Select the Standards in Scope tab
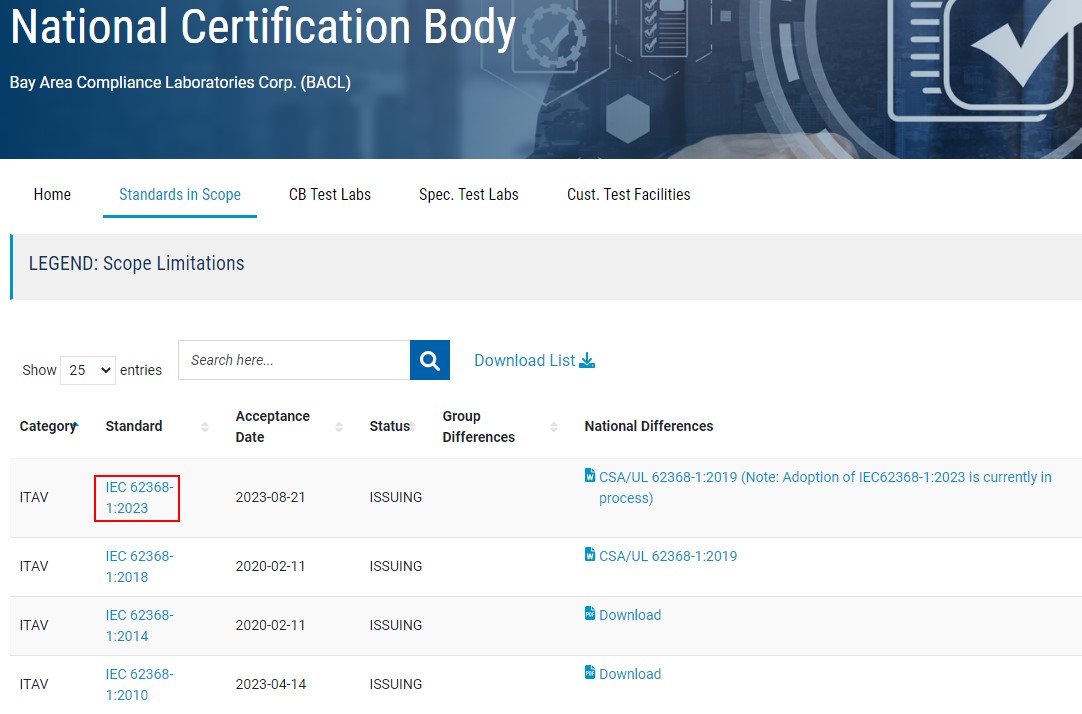Viewport: 1082px width, 714px height. point(180,195)
